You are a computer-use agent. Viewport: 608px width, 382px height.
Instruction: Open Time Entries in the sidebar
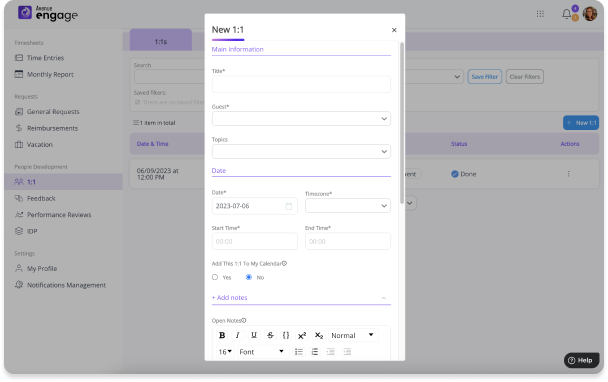click(x=45, y=58)
